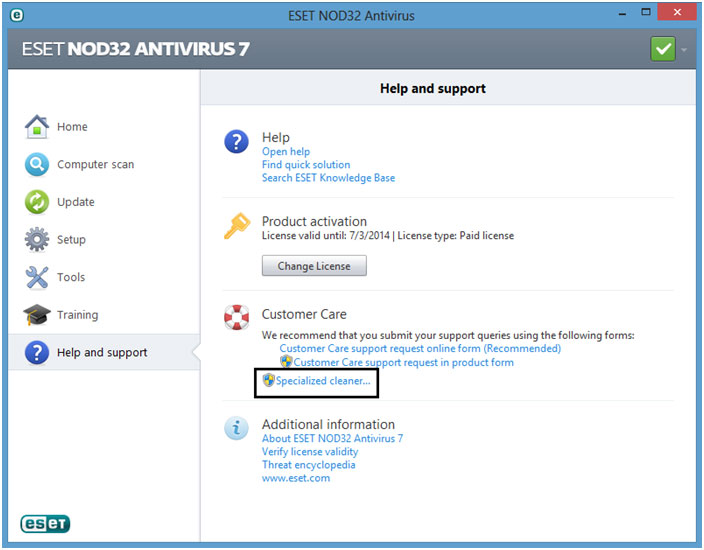Expand dropdown arrow next to status checkmark

(684, 50)
